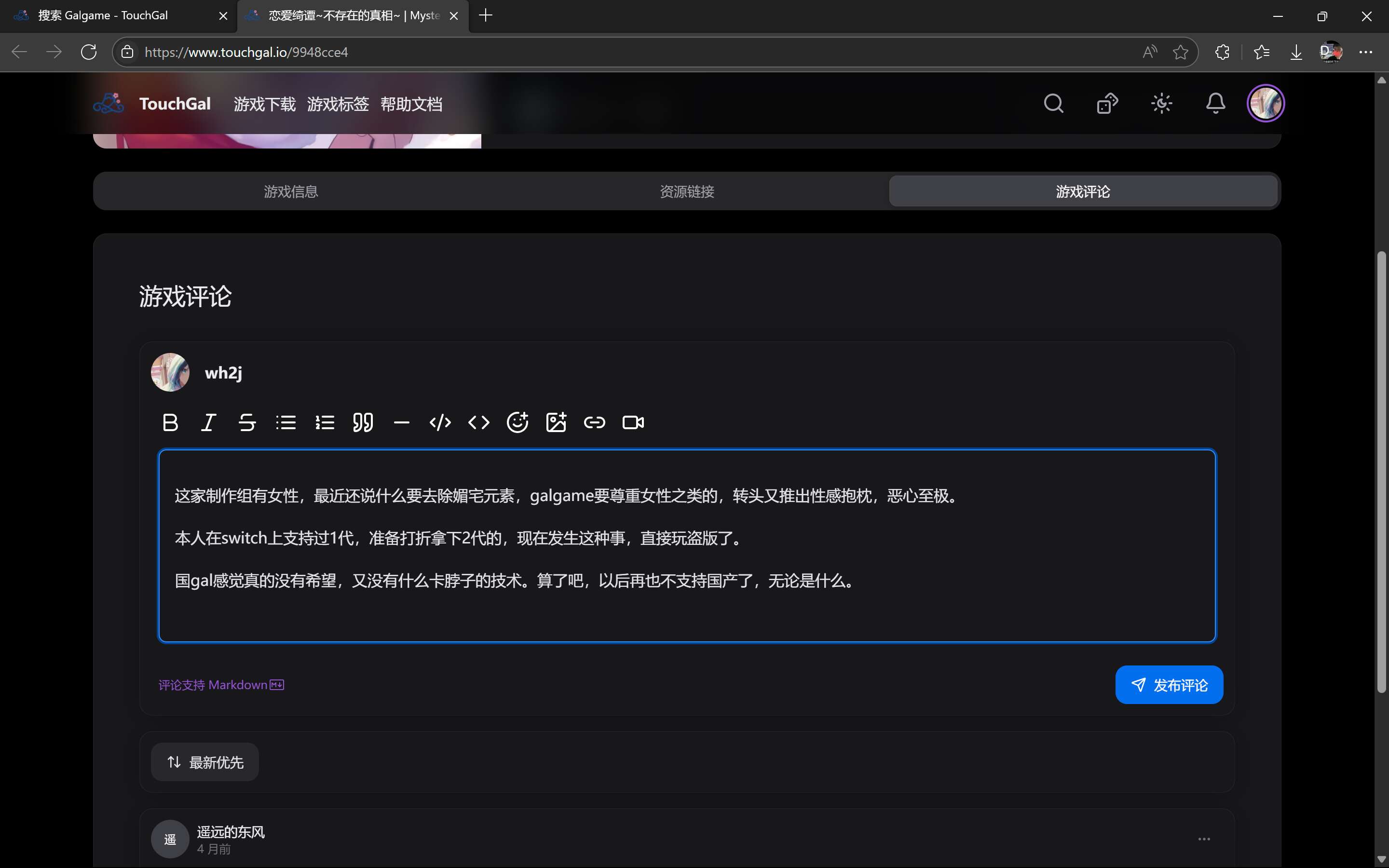Open the user avatar menu in header

tap(1266, 103)
